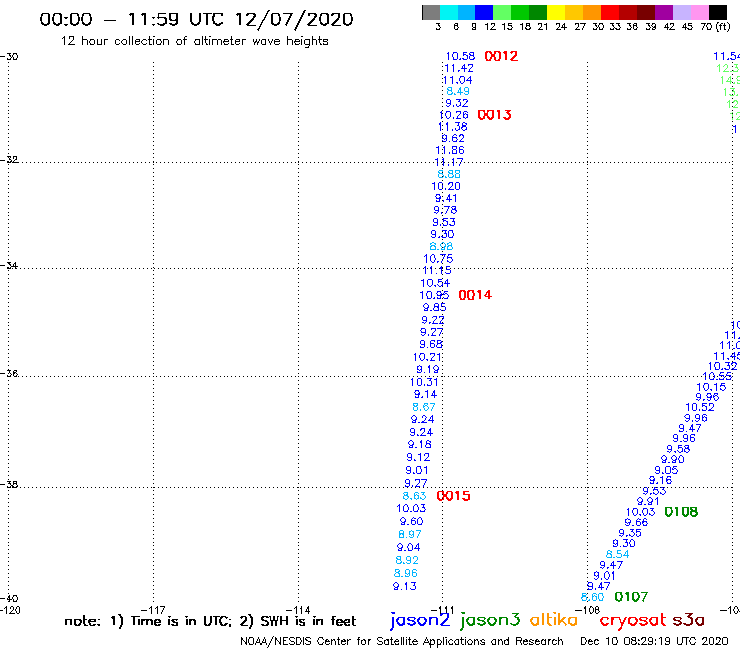Click the subtitle '12 hour collection of altimeter wave heights'
Screen dimensions: 740x650
click(194, 41)
